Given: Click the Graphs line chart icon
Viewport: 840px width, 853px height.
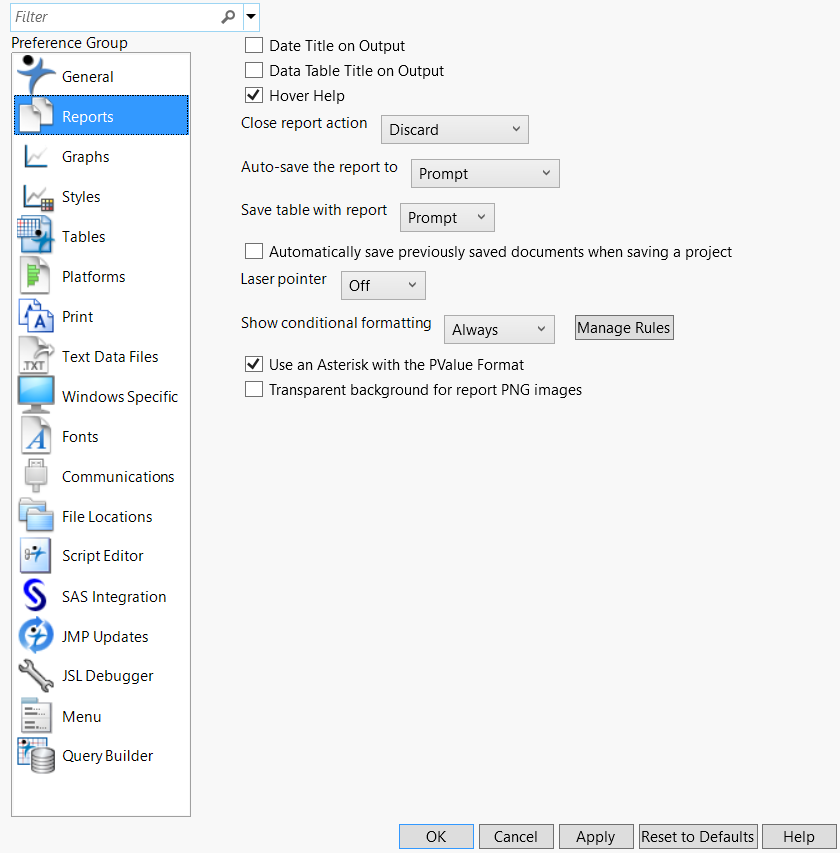Looking at the screenshot, I should click(x=36, y=156).
